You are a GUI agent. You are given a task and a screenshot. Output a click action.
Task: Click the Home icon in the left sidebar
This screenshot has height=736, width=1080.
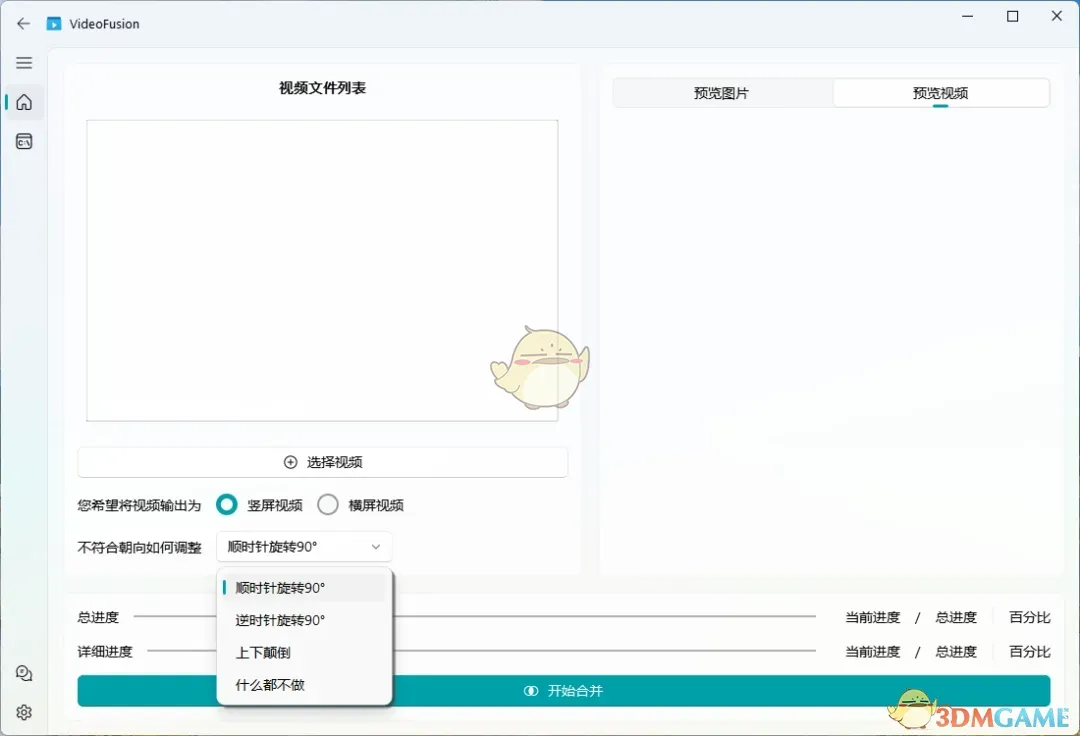(23, 102)
